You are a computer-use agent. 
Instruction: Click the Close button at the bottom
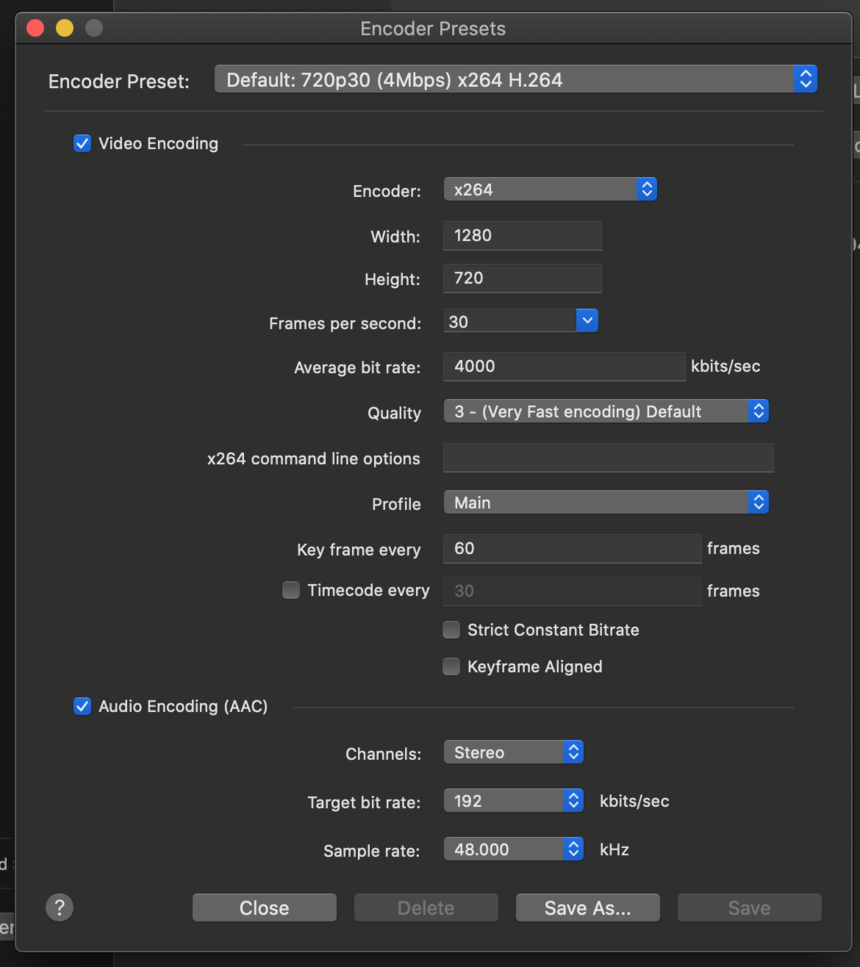pyautogui.click(x=265, y=908)
